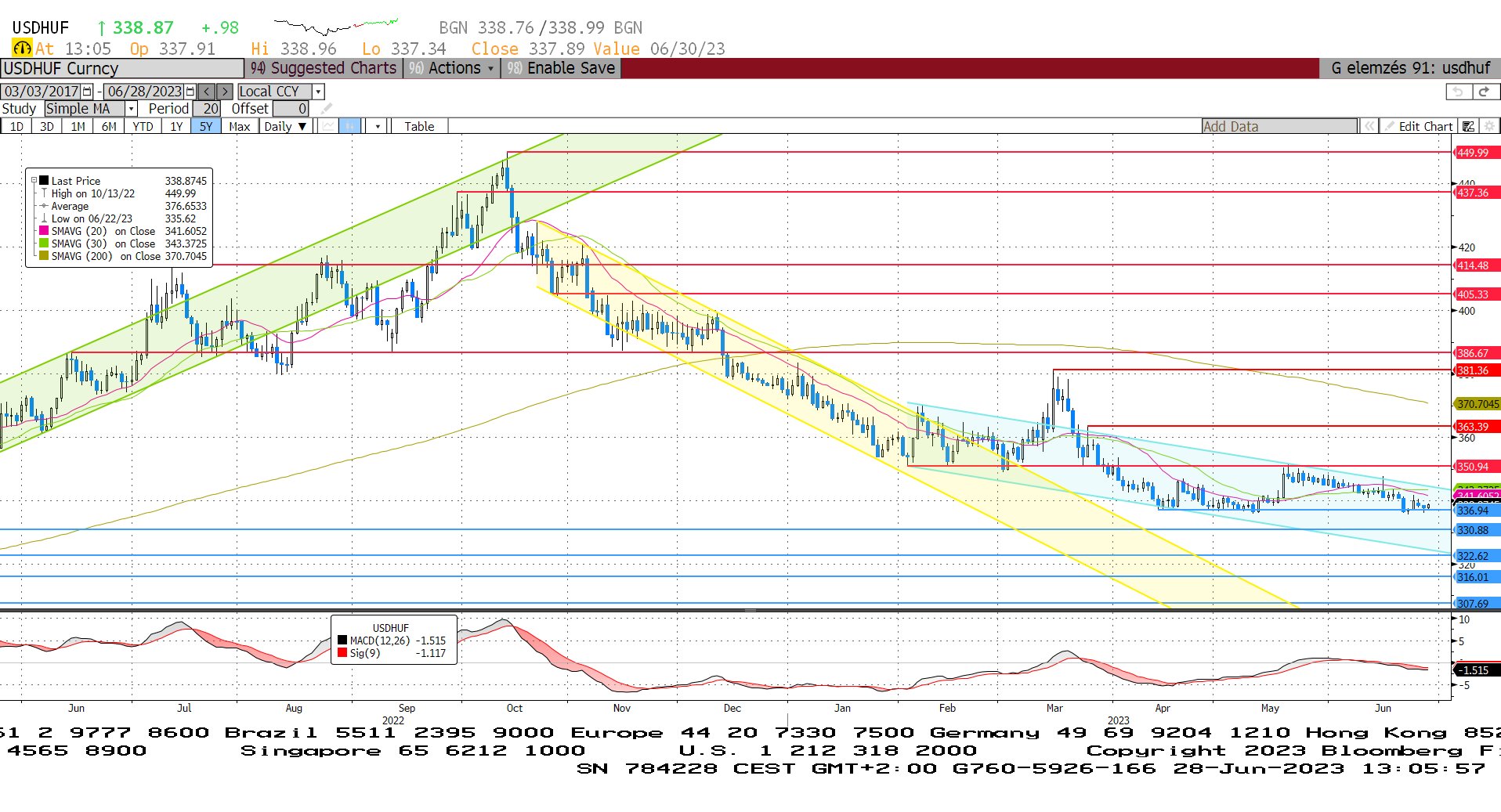Select the 1D range tab
This screenshot has width=1501, height=812.
(16, 126)
